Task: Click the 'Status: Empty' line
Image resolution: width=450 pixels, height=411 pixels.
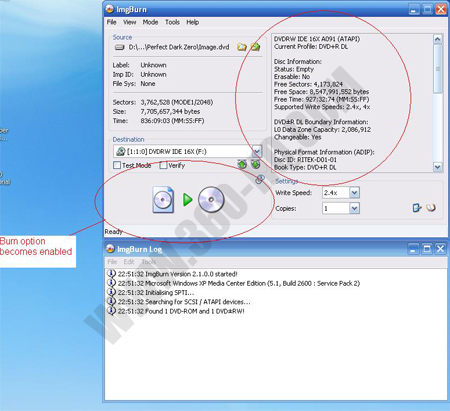Action: [x=294, y=69]
